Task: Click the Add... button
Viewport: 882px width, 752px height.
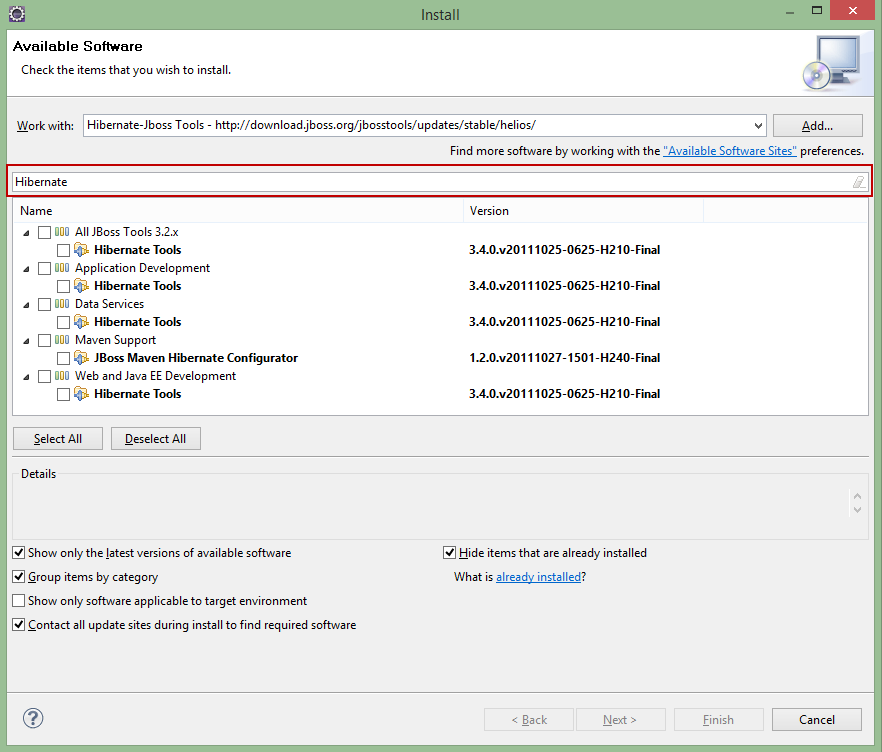Action: click(x=817, y=125)
